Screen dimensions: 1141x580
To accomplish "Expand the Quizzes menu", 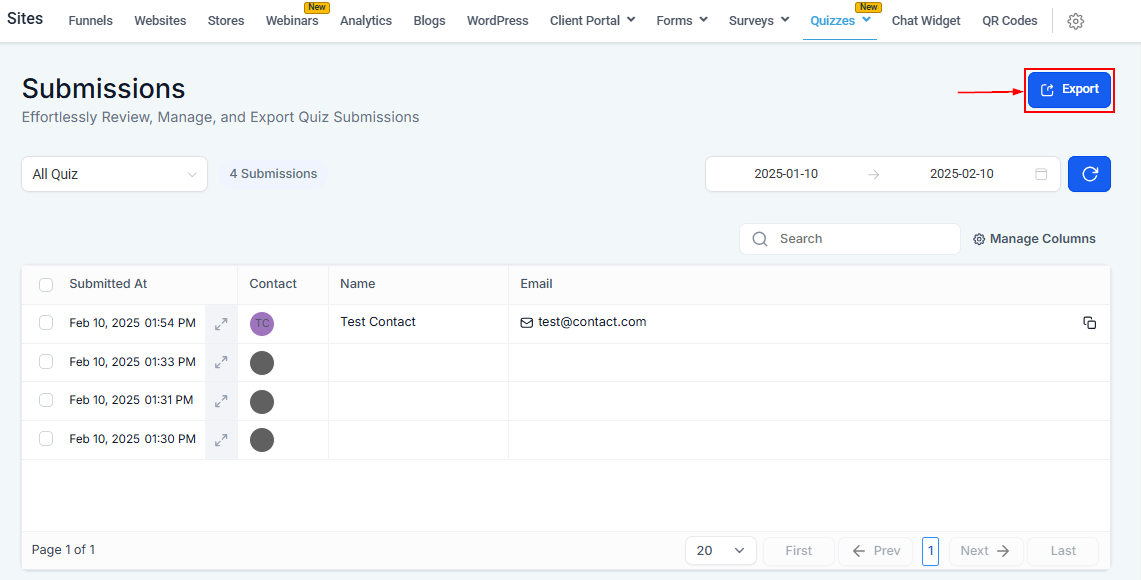I will click(840, 20).
